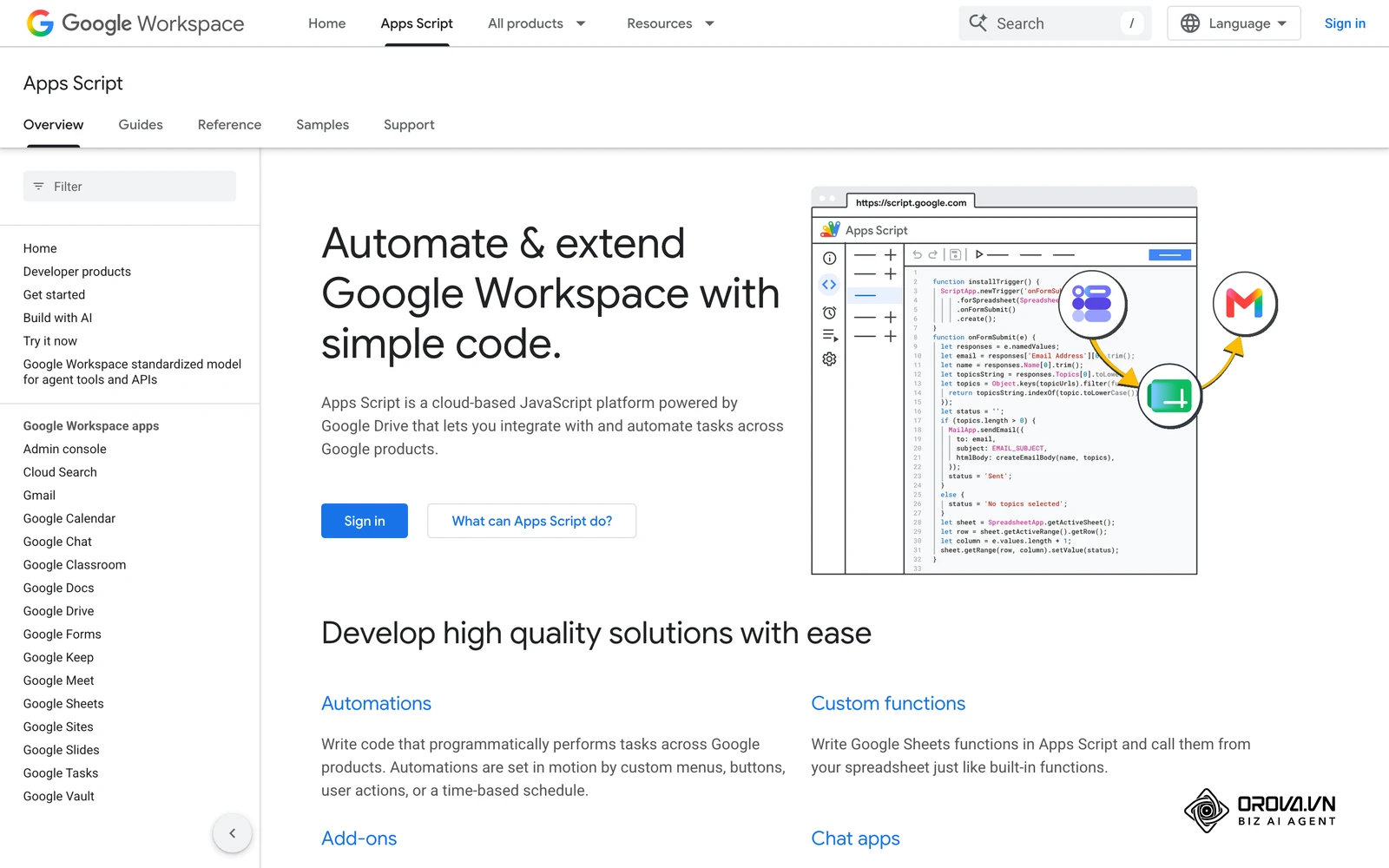Open the All products dropdown

[x=537, y=23]
